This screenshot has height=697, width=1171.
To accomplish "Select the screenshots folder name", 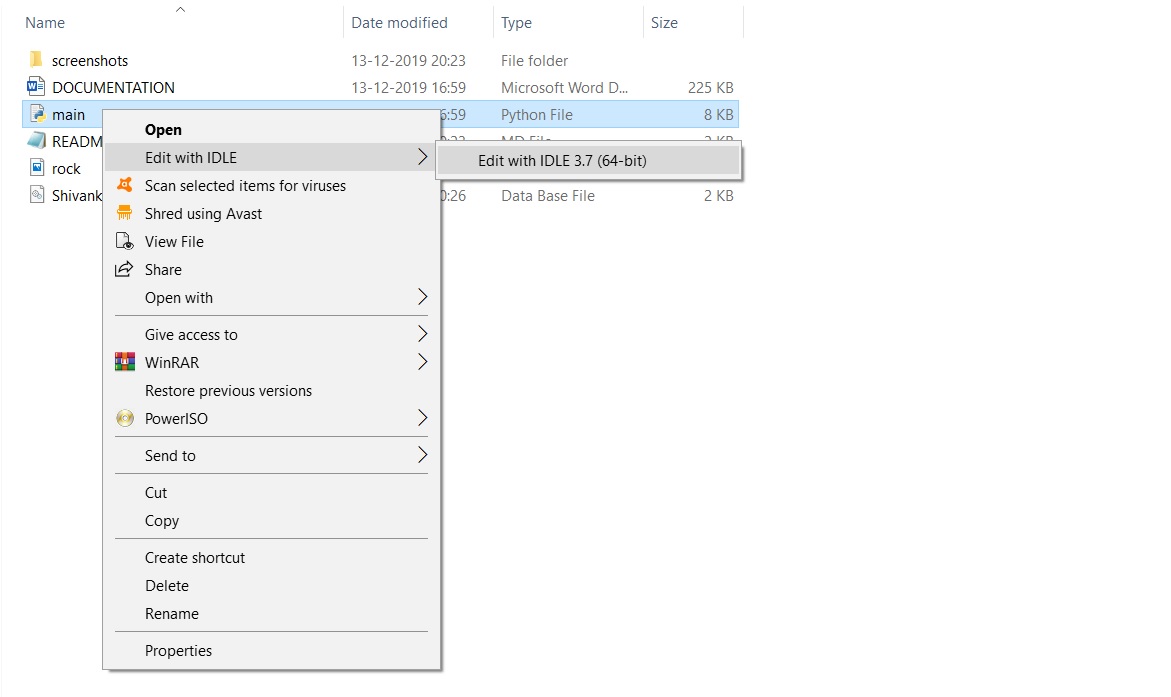I will pos(90,61).
